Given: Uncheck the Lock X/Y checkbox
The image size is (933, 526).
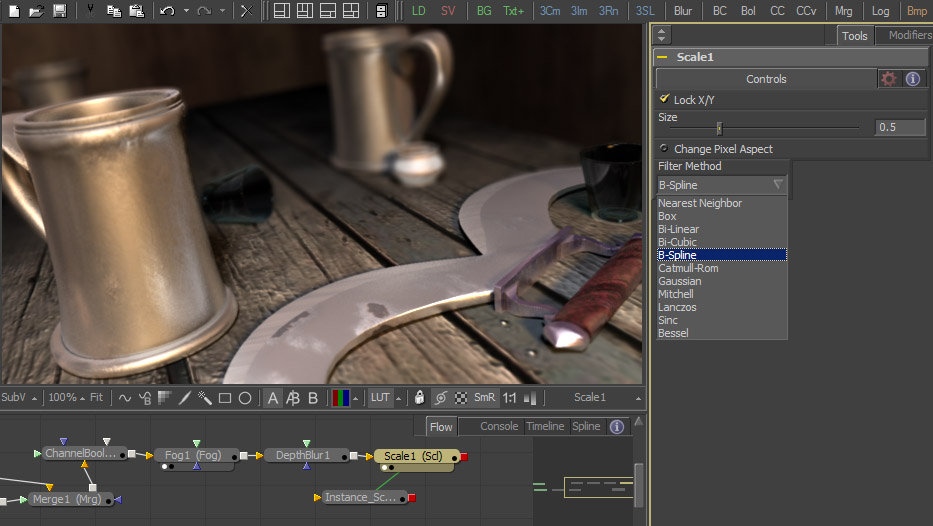Looking at the screenshot, I should [x=664, y=99].
